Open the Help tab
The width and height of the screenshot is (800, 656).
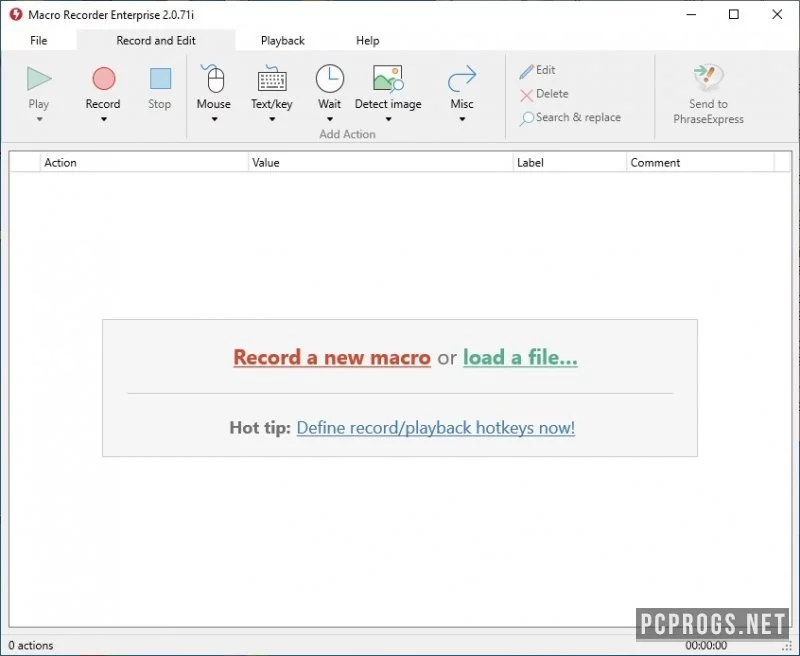pyautogui.click(x=367, y=40)
